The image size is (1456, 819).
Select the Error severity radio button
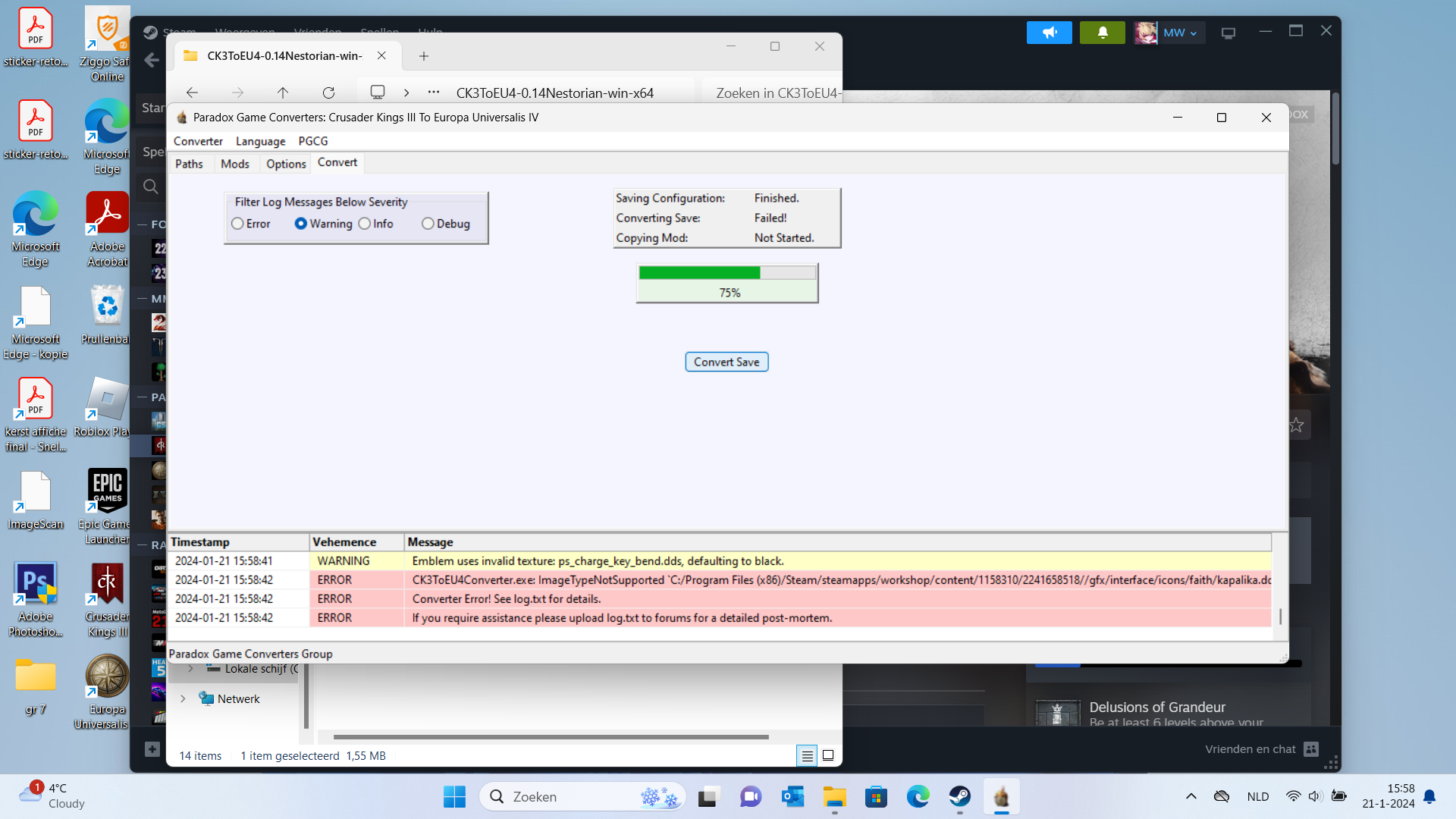tap(238, 224)
